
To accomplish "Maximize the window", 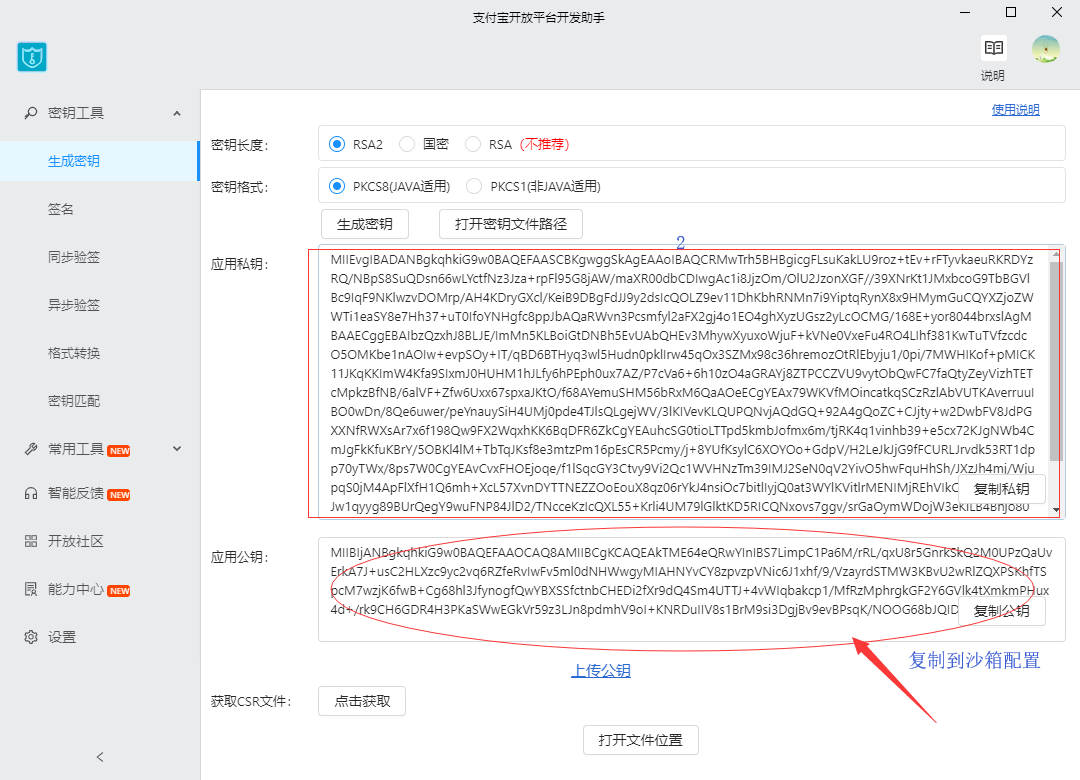I will click(1010, 12).
